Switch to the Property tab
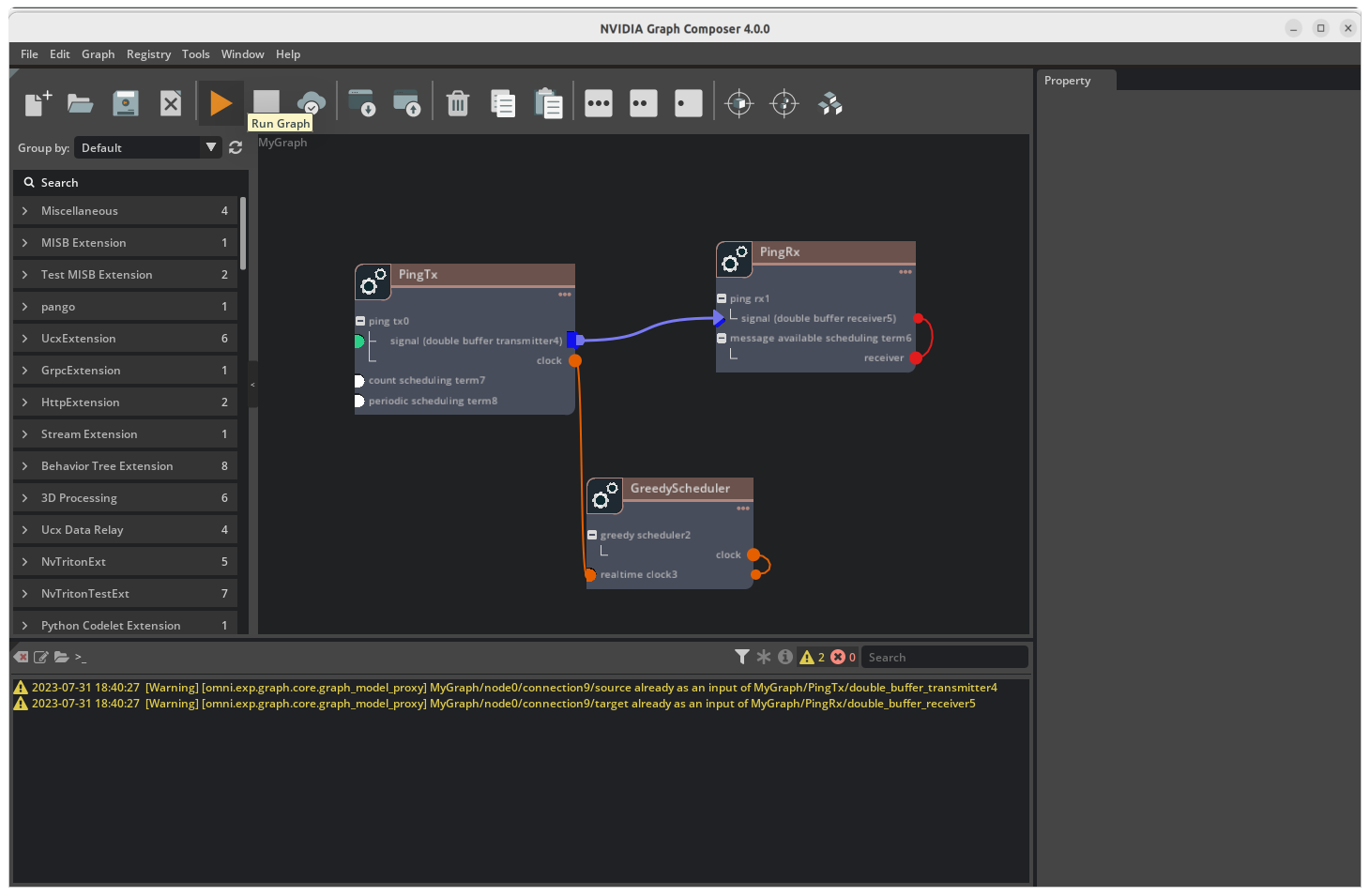The height and width of the screenshot is (896, 1370). coord(1066,80)
